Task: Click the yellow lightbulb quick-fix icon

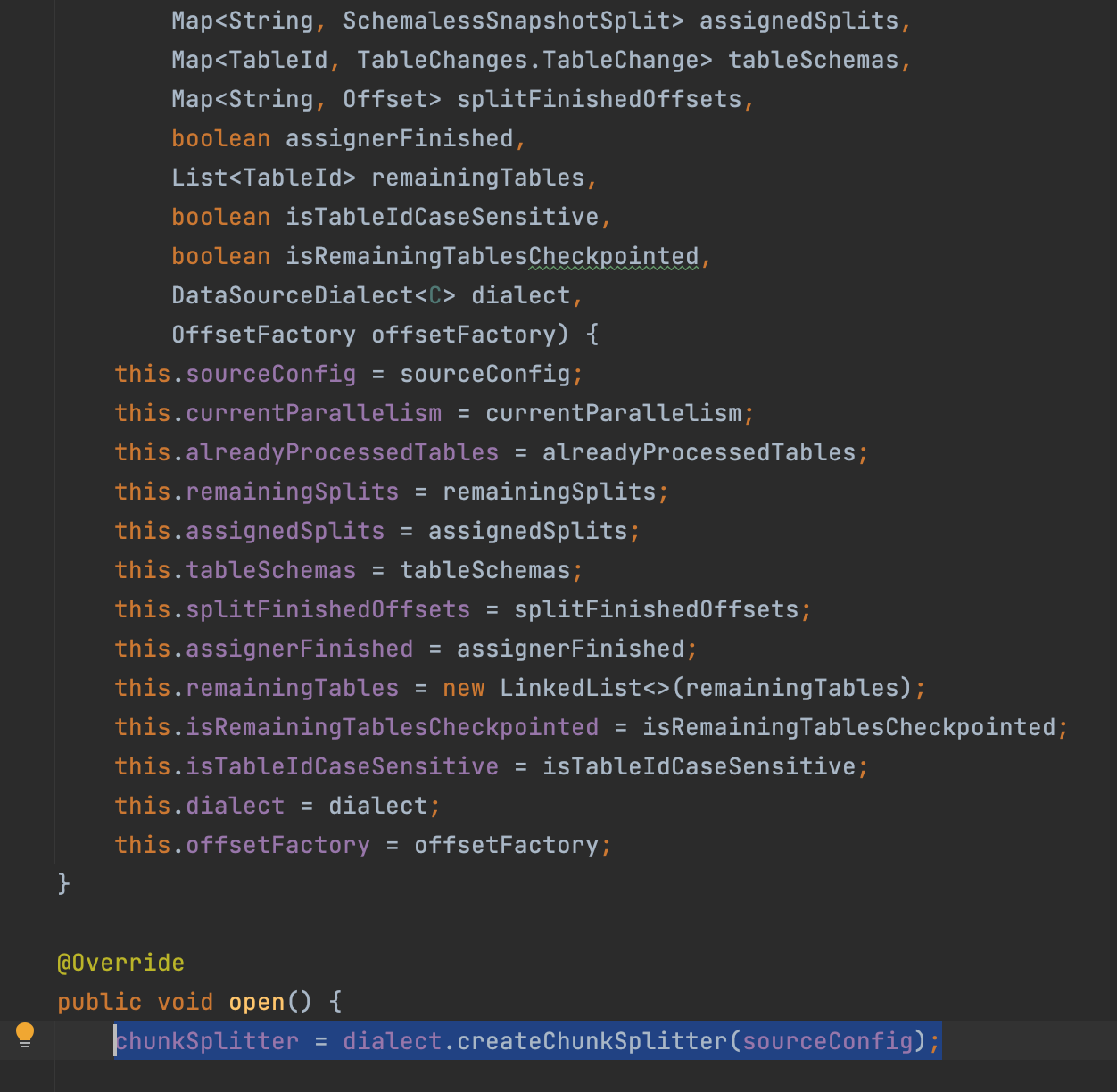Action: click(25, 1036)
